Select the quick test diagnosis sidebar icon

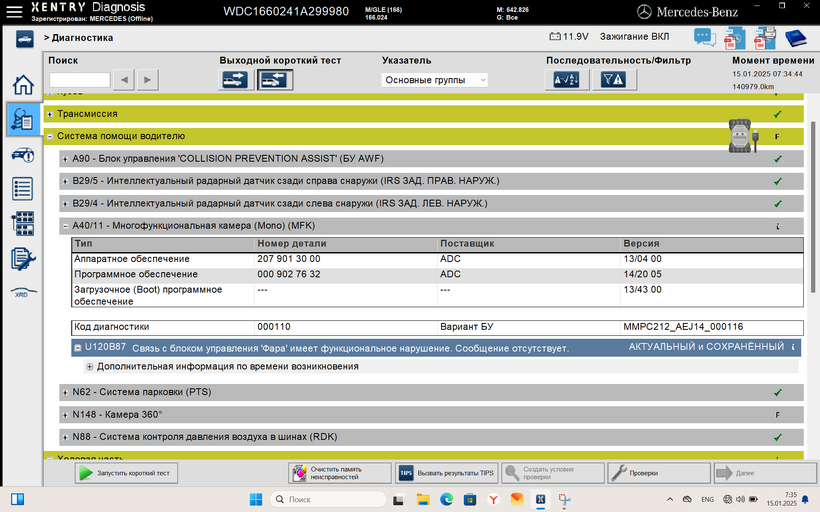coord(22,119)
